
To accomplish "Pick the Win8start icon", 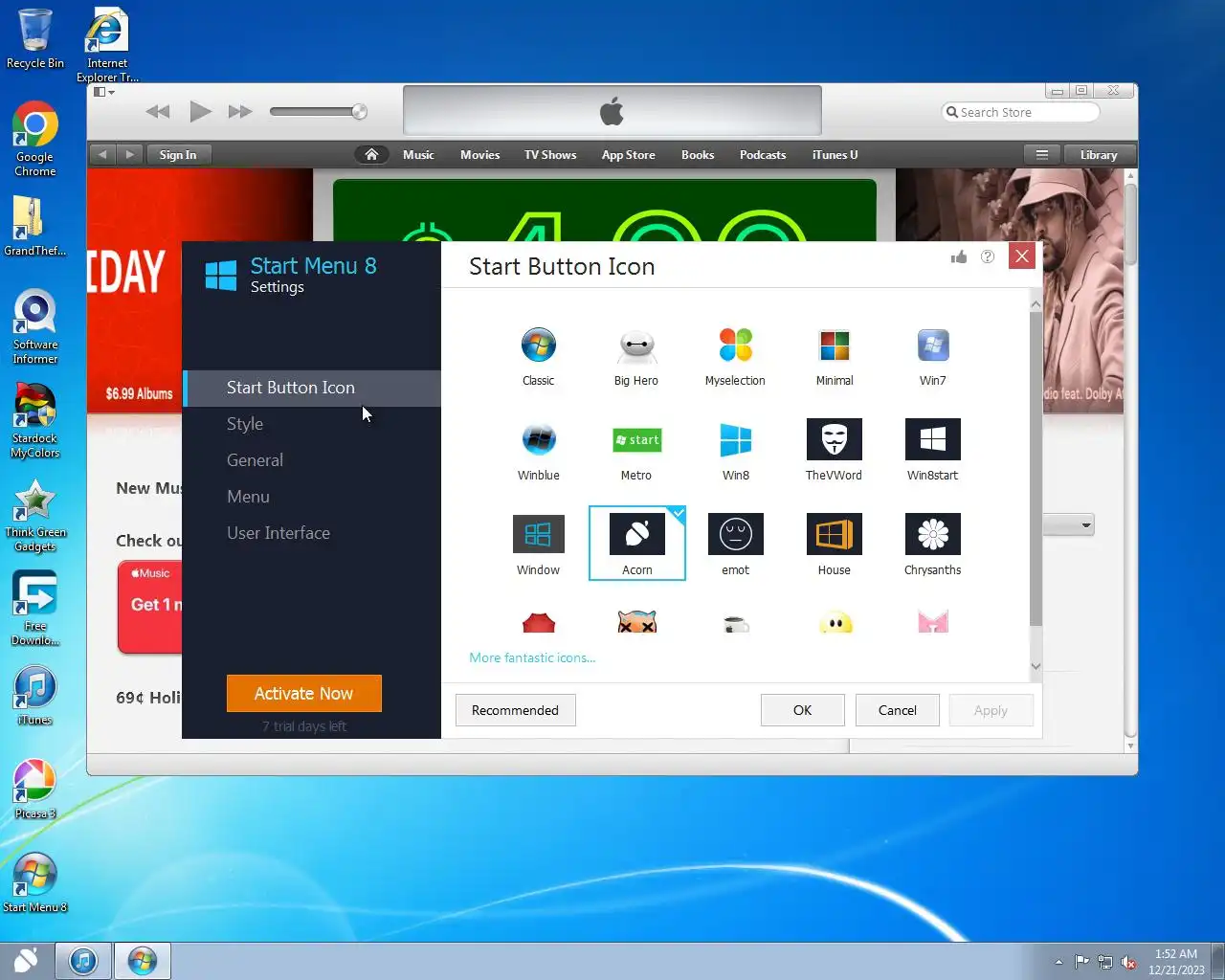I will pyautogui.click(x=932, y=450).
